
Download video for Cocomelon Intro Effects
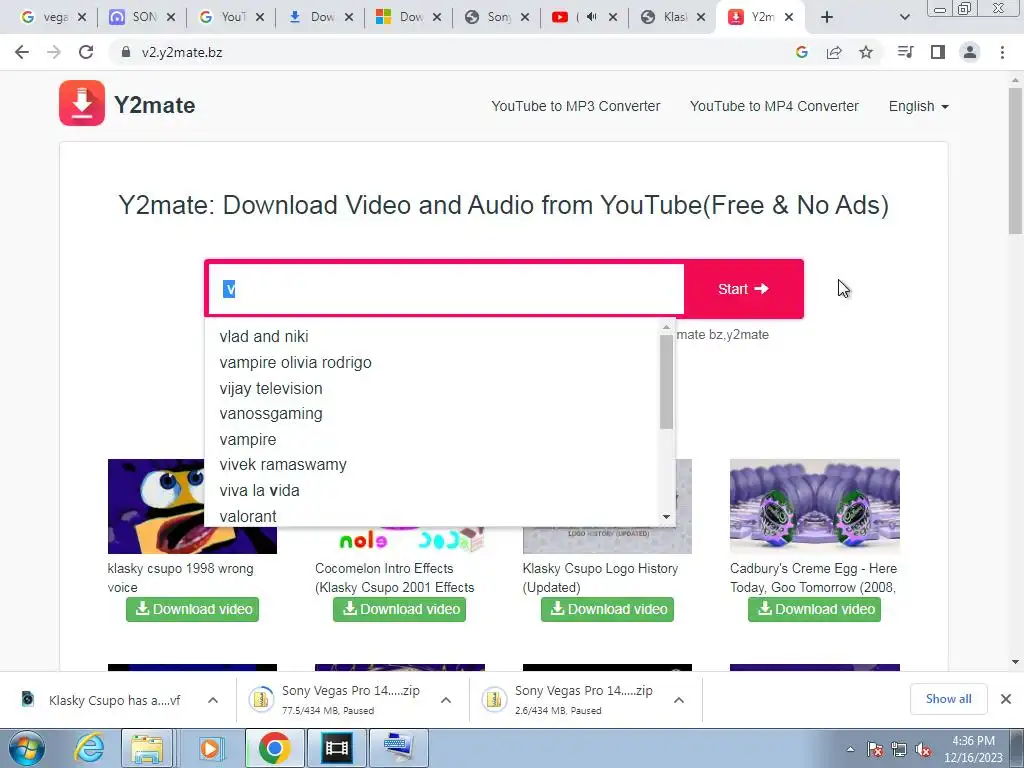[400, 609]
